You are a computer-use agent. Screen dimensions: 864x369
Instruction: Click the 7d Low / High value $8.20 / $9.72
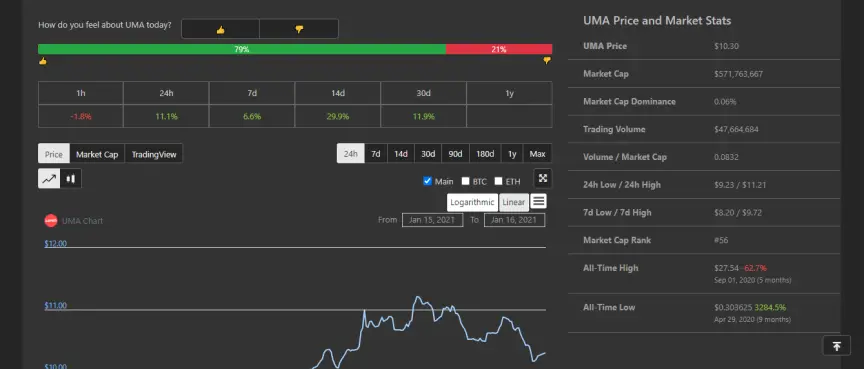[x=738, y=213]
